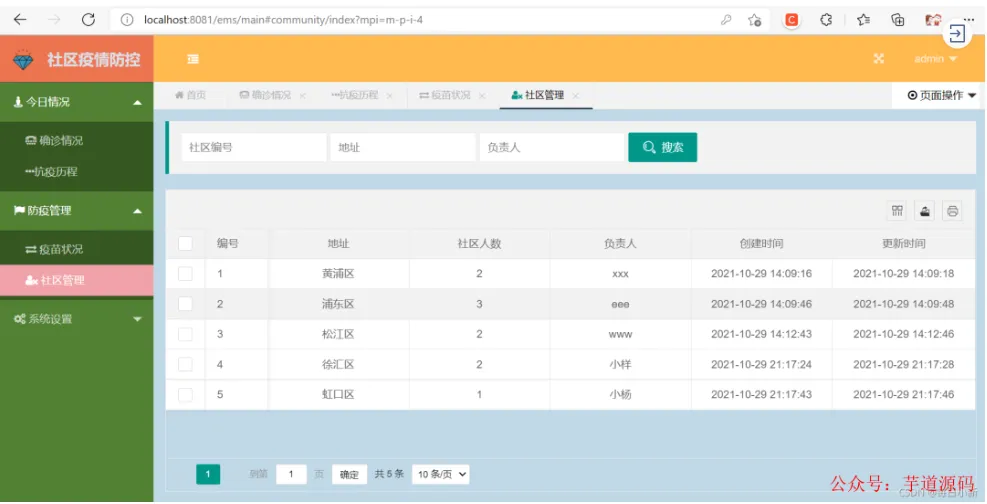
Task: Click the 更新时间 column header
Action: [903, 244]
